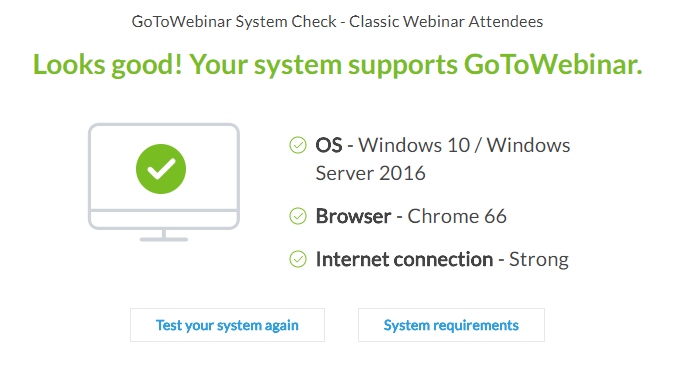Screen dimensions: 677x367
Task: Click the Looks good green headline
Action: (338, 65)
